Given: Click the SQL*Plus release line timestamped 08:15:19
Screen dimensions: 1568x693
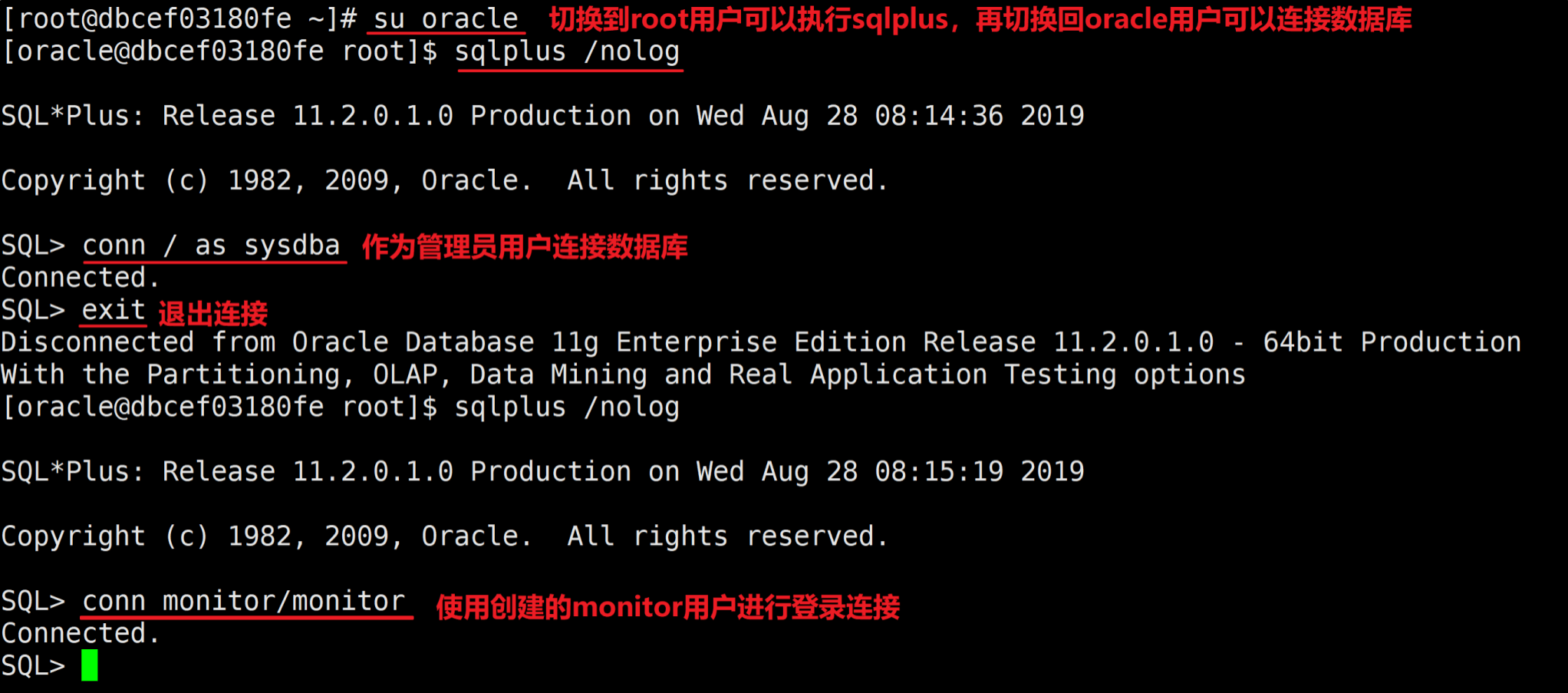Looking at the screenshot, I should coord(542,471).
